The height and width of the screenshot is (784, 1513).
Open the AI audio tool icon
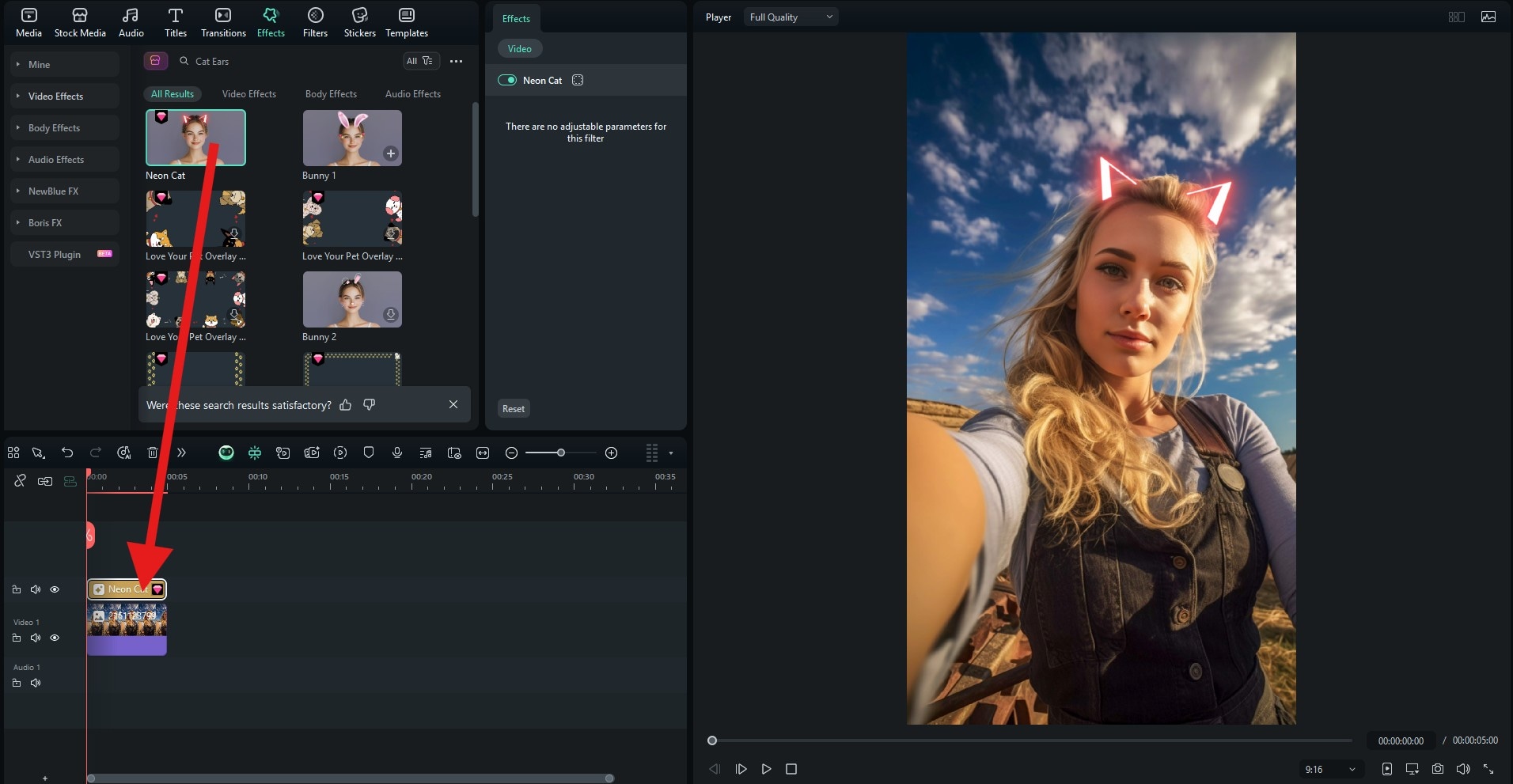[124, 453]
